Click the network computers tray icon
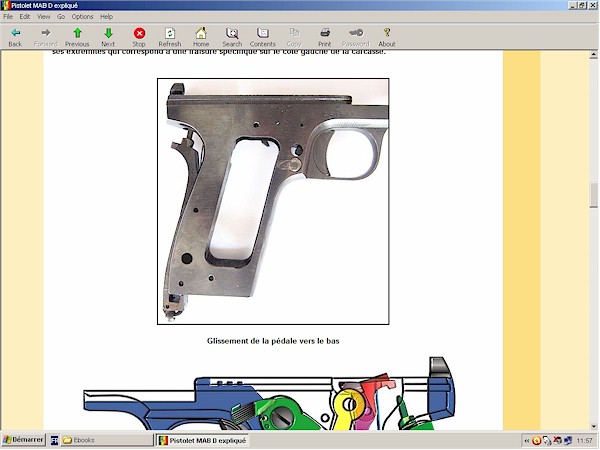 [x=568, y=441]
